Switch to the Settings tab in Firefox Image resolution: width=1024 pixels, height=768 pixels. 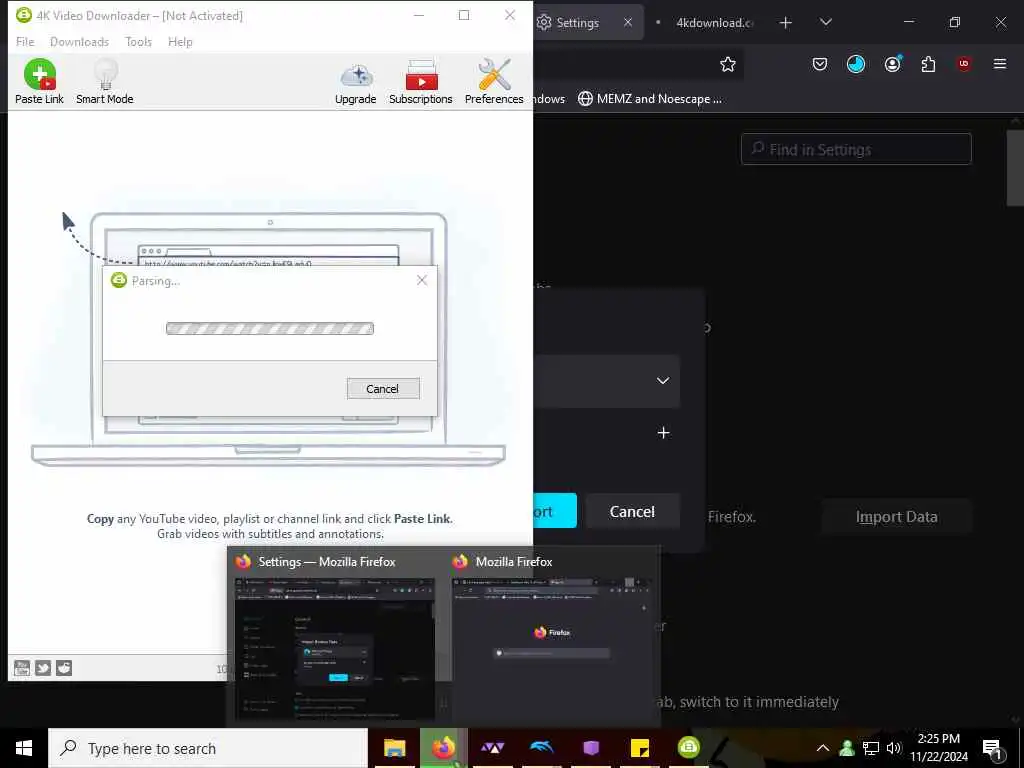point(578,23)
